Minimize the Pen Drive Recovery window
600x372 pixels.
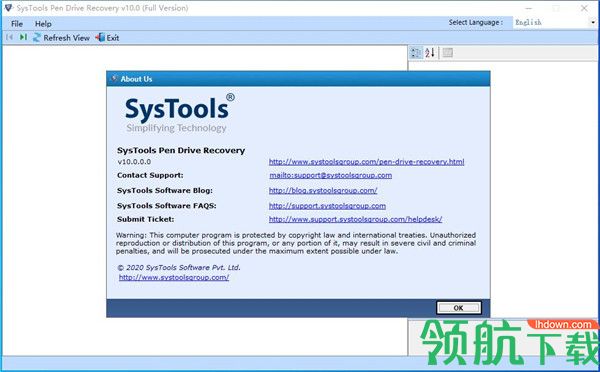pos(528,8)
